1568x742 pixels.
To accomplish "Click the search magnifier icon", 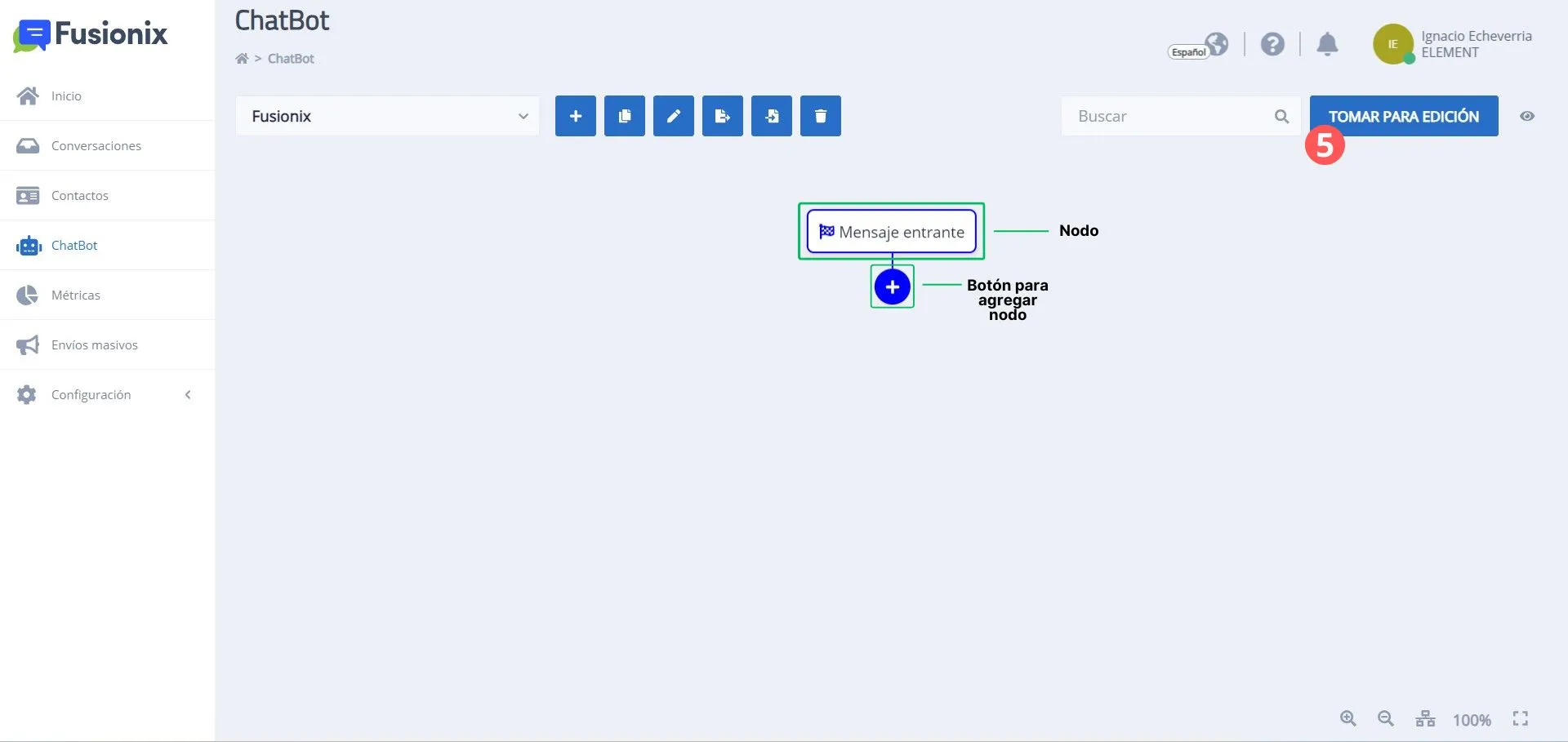I will pyautogui.click(x=1282, y=117).
